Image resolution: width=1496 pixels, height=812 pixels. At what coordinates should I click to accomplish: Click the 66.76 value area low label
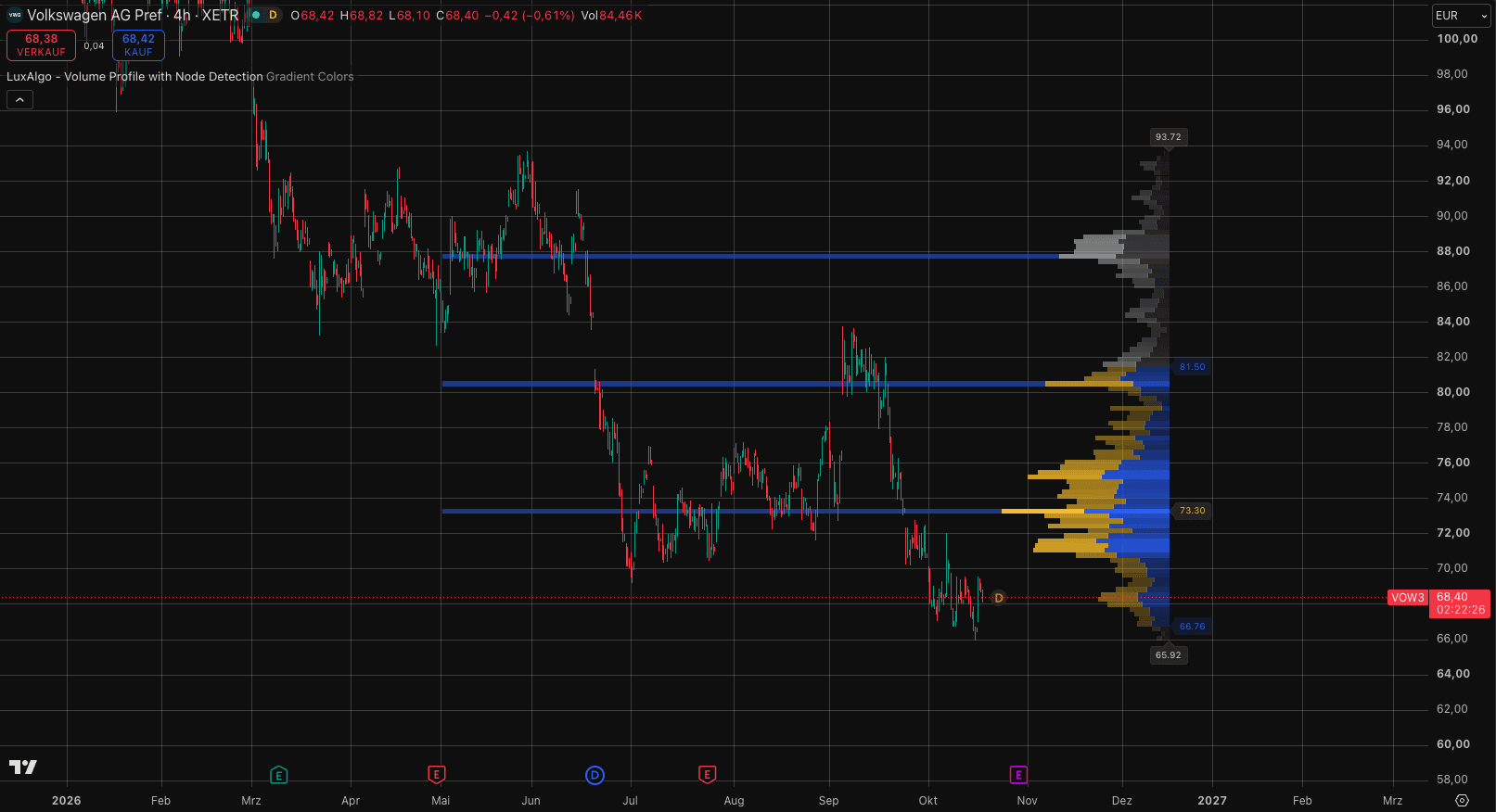pos(1192,627)
